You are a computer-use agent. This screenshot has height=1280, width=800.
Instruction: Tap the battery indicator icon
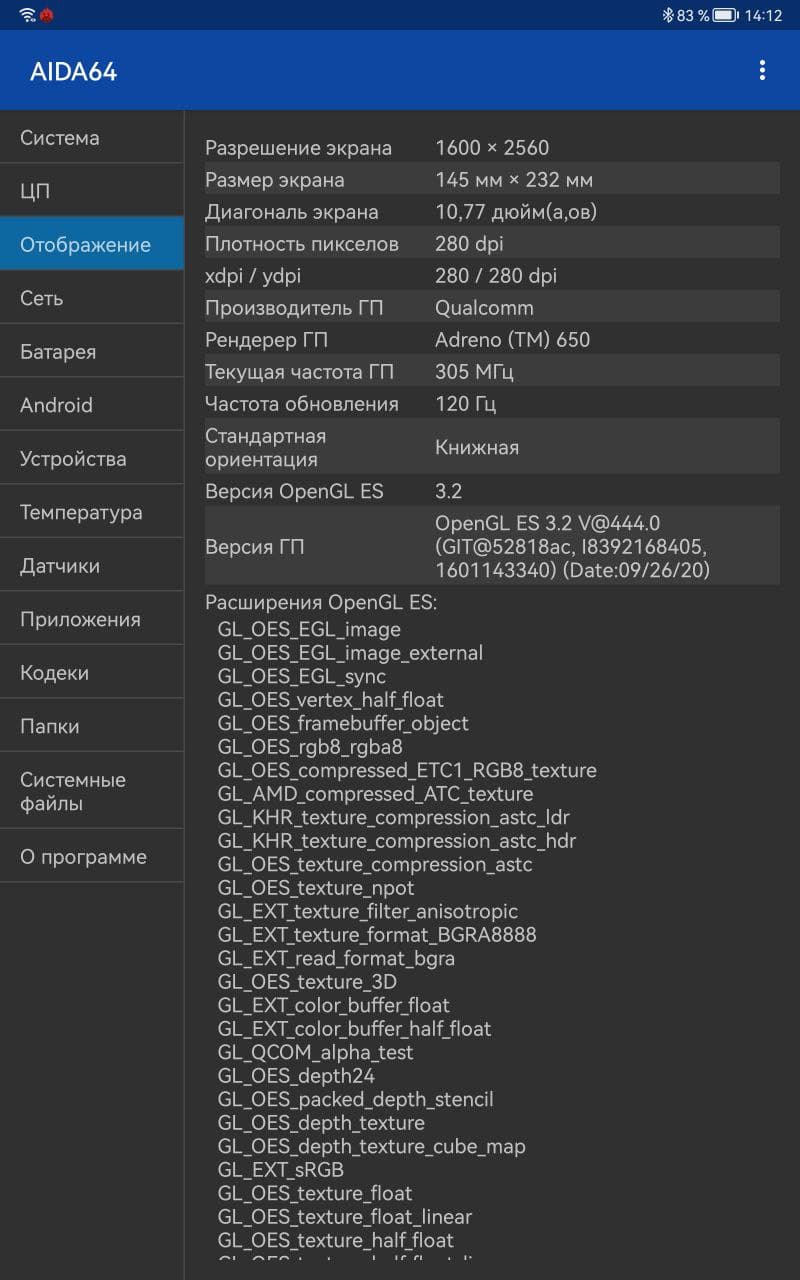point(725,15)
